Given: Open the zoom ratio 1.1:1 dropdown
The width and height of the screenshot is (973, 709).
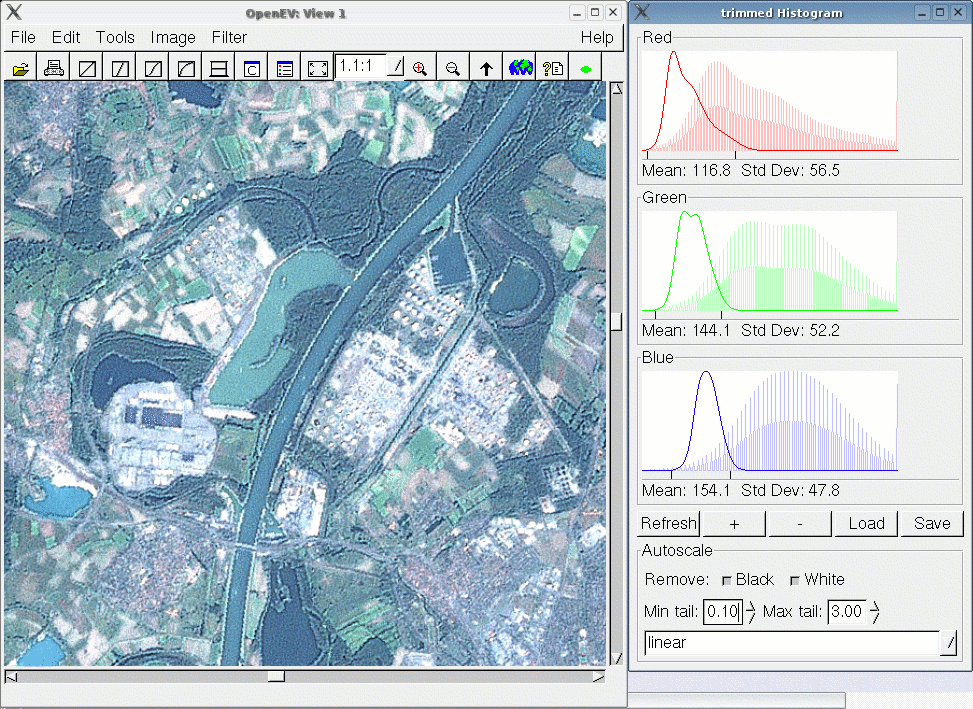Looking at the screenshot, I should 396,67.
